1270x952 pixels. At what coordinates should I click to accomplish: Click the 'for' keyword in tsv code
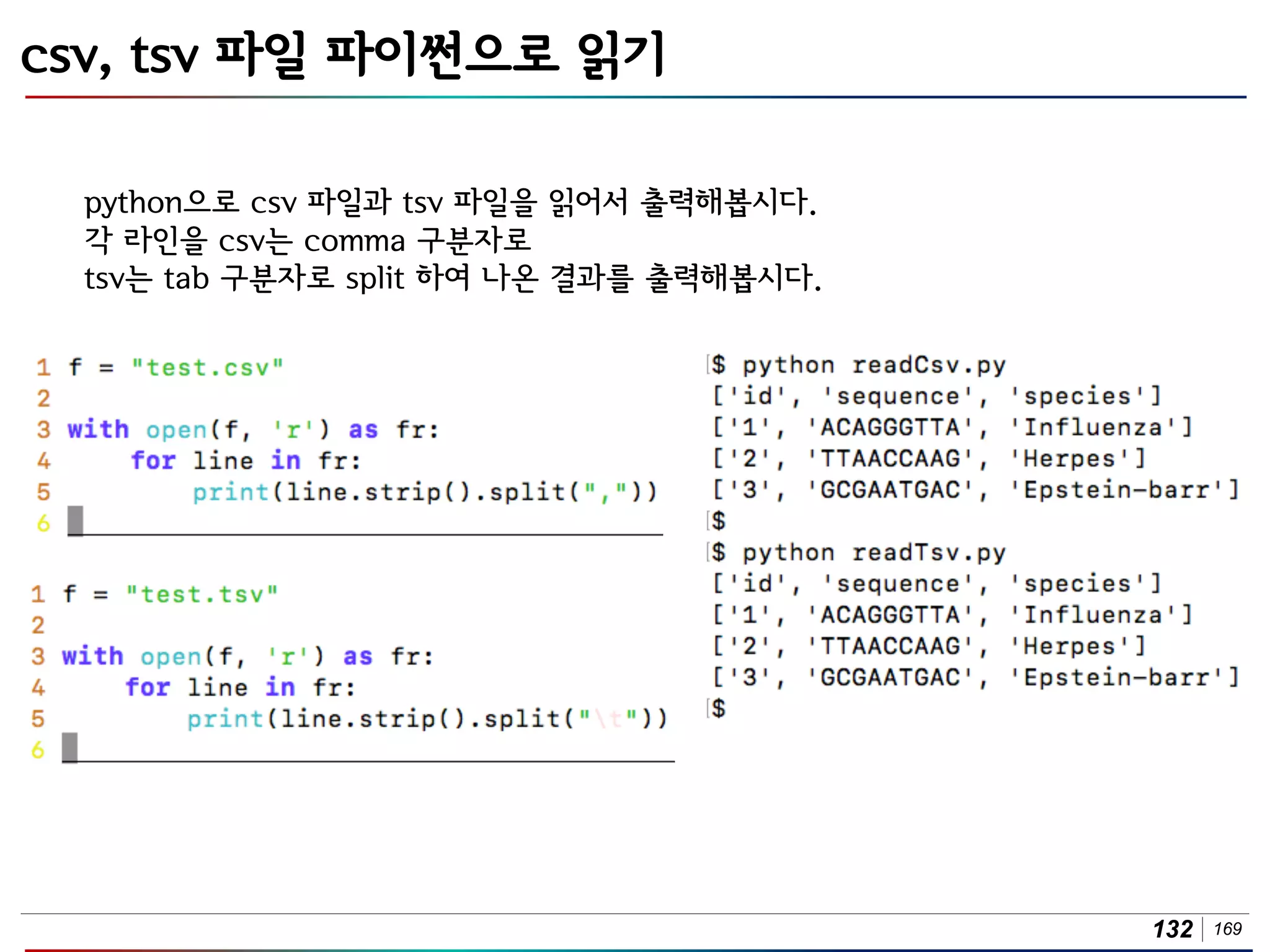tap(148, 687)
